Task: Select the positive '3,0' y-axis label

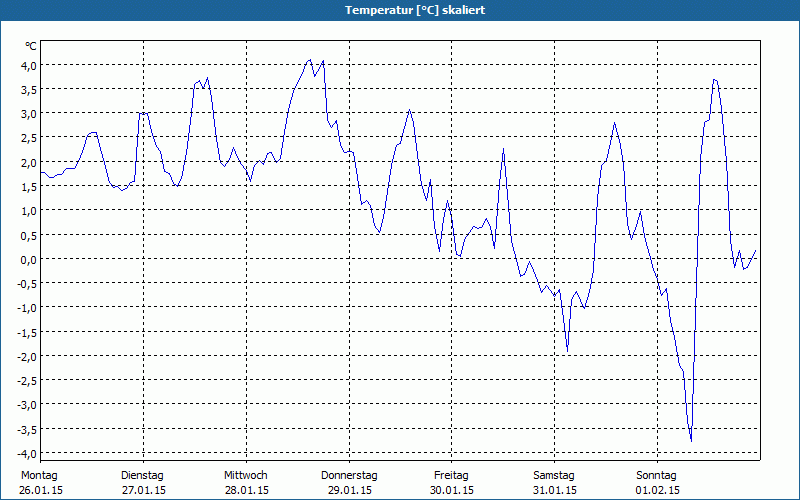Action: point(29,114)
